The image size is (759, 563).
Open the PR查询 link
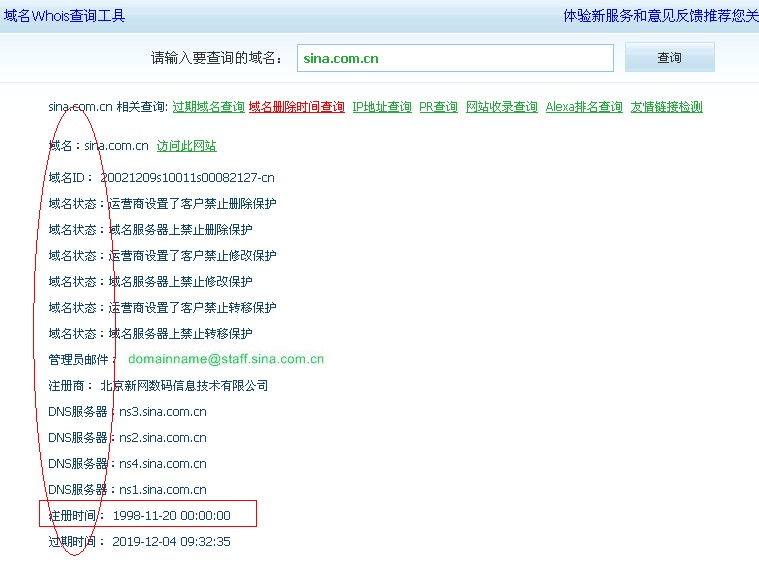438,107
